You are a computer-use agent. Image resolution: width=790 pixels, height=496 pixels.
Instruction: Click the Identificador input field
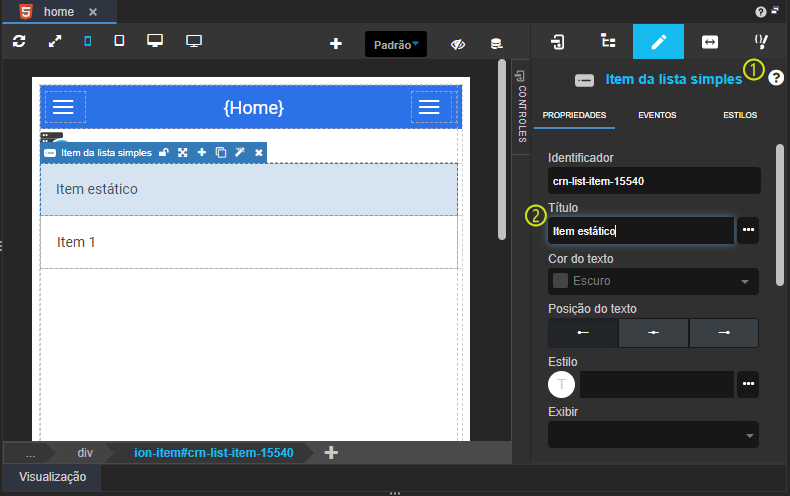click(x=654, y=181)
